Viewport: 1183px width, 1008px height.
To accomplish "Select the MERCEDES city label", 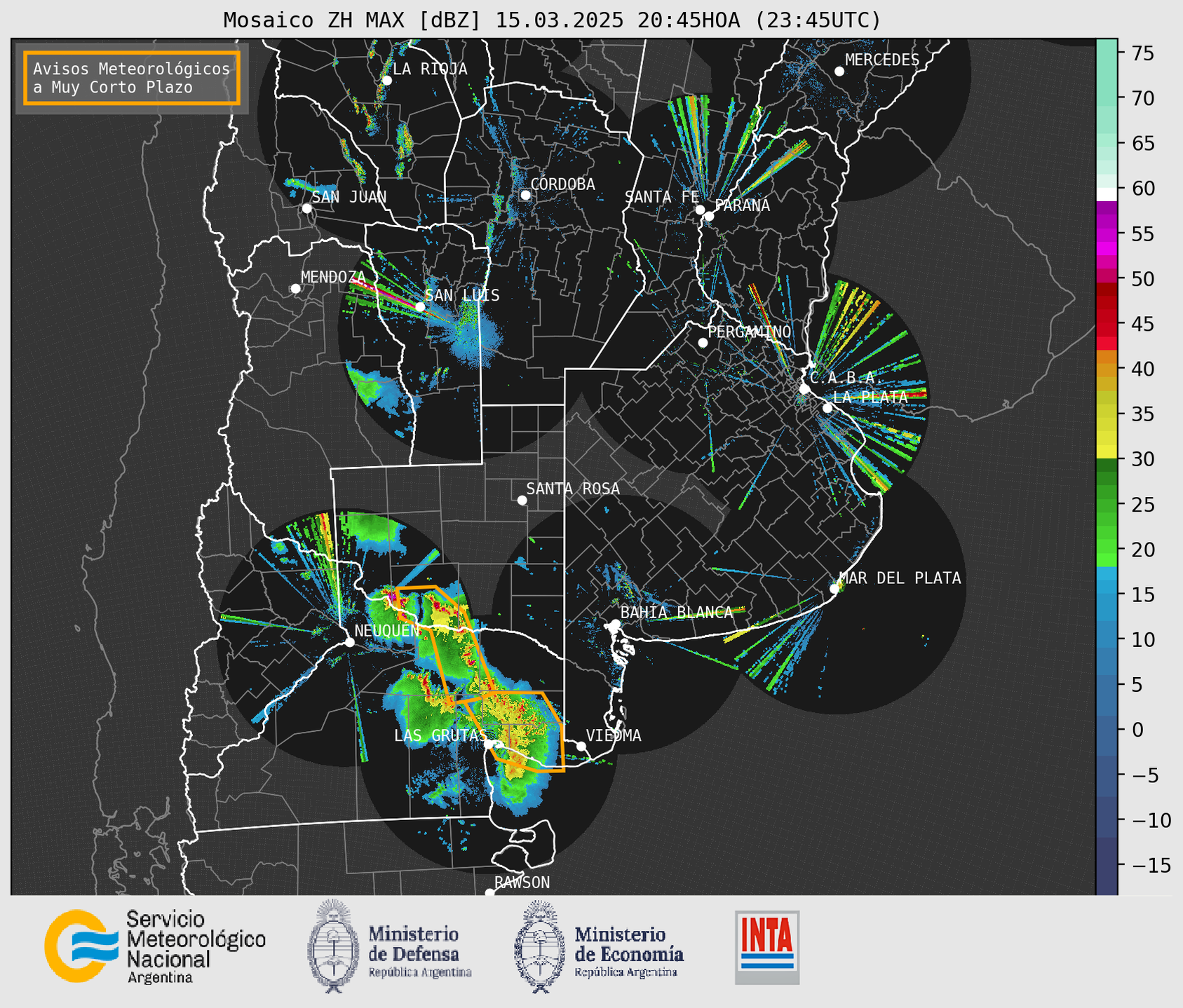I will [x=881, y=60].
